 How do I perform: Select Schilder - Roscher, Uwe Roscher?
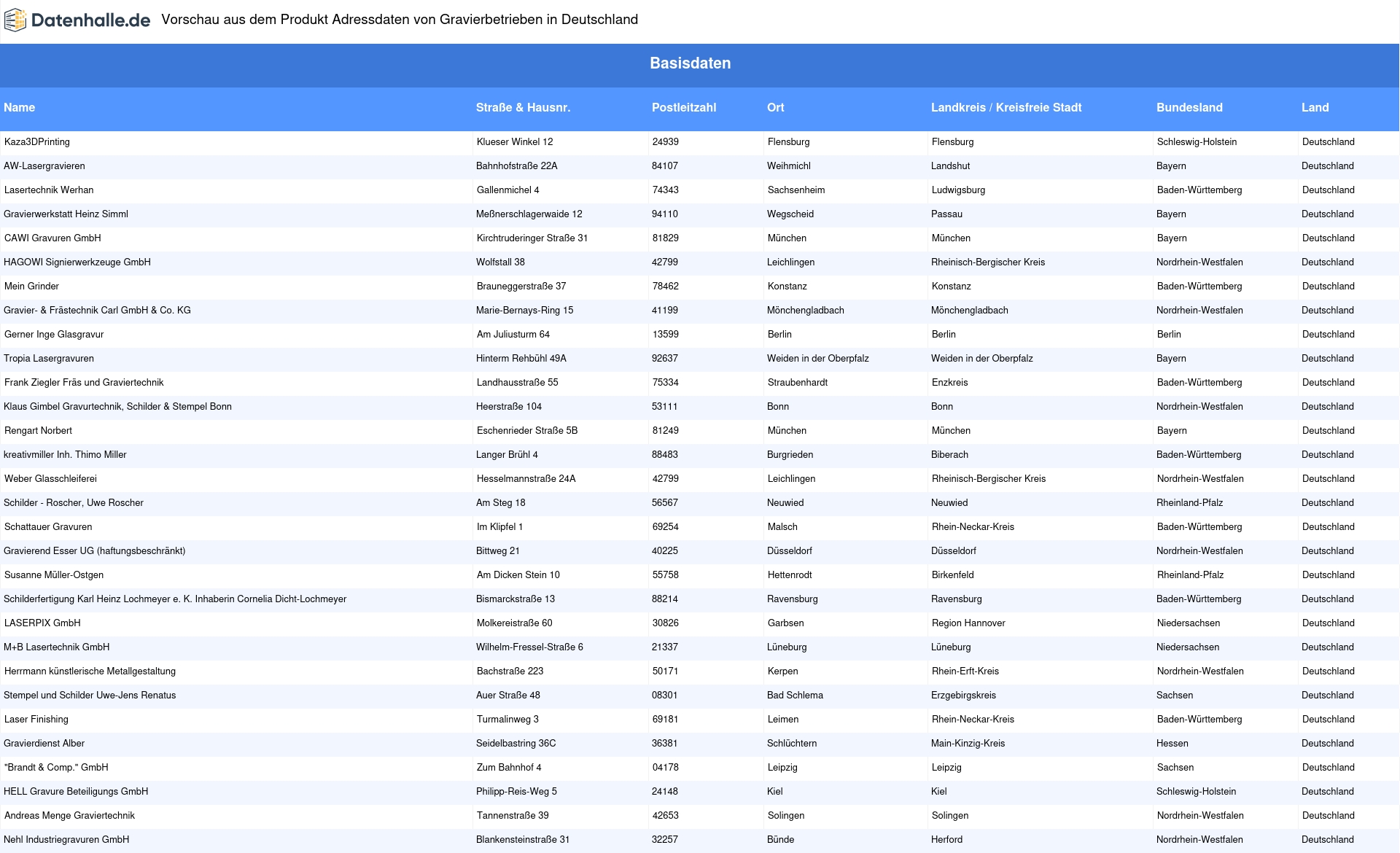coord(74,503)
